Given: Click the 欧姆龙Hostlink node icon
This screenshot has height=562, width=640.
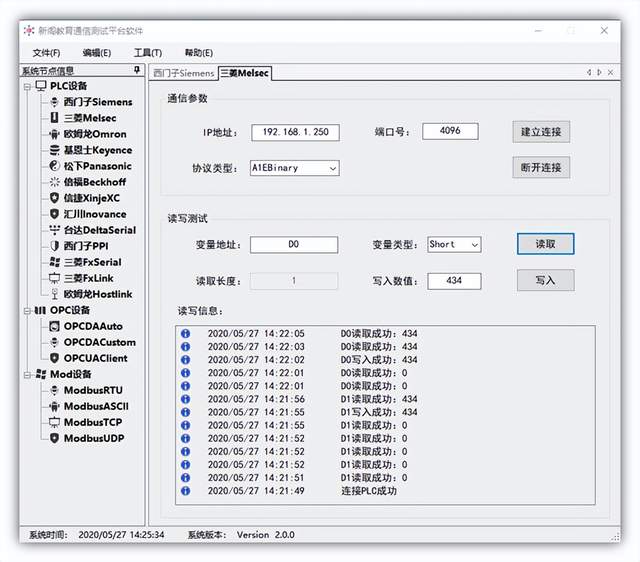Looking at the screenshot, I should pos(54,294).
